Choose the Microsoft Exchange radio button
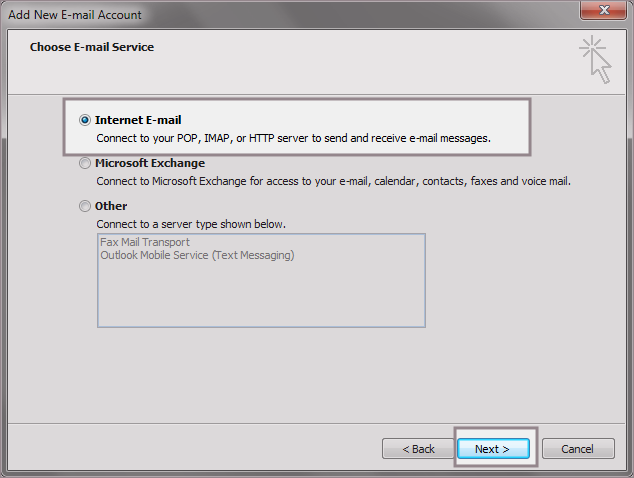Image resolution: width=634 pixels, height=478 pixels. tap(85, 163)
